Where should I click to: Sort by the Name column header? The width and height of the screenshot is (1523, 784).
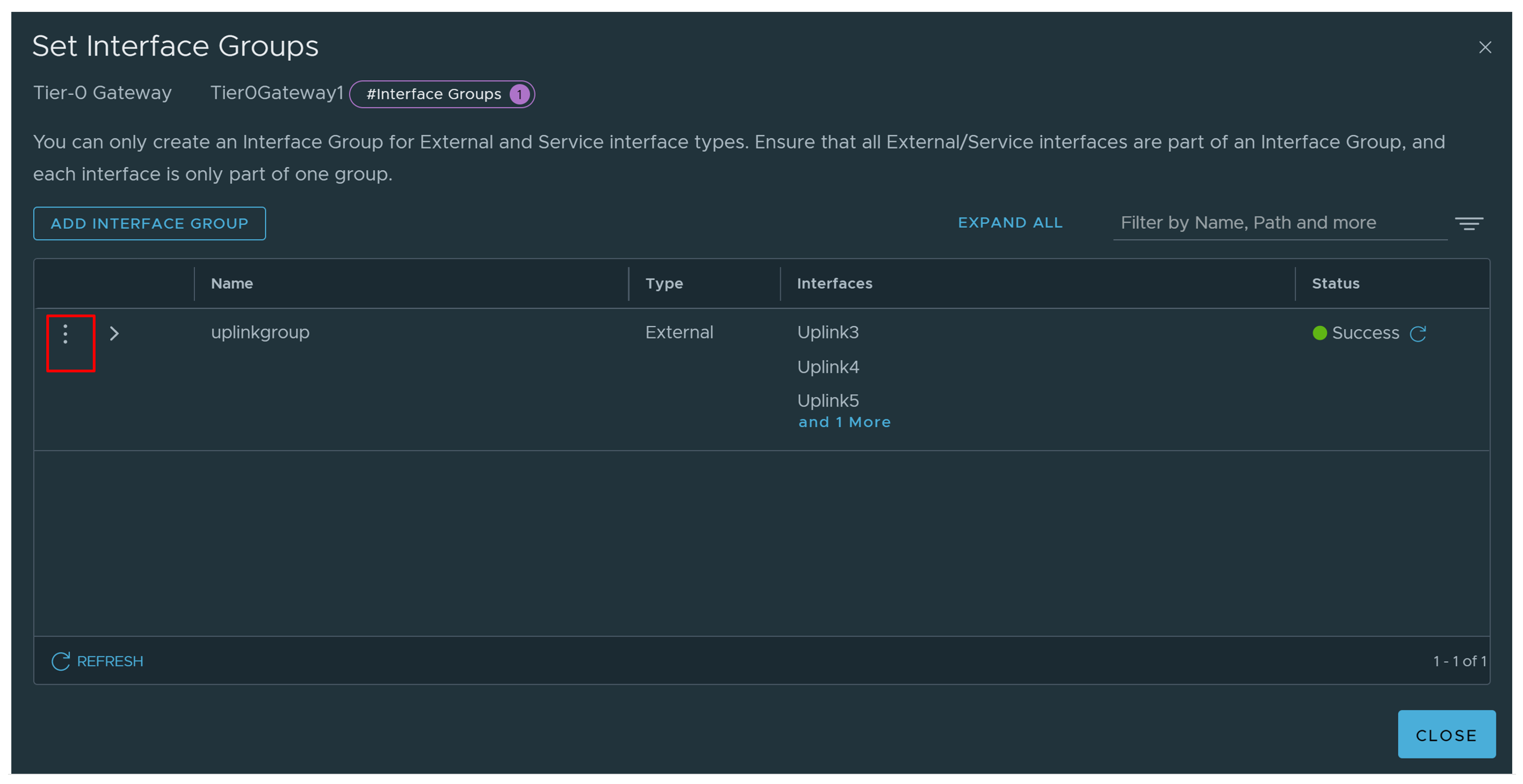pyautogui.click(x=232, y=284)
